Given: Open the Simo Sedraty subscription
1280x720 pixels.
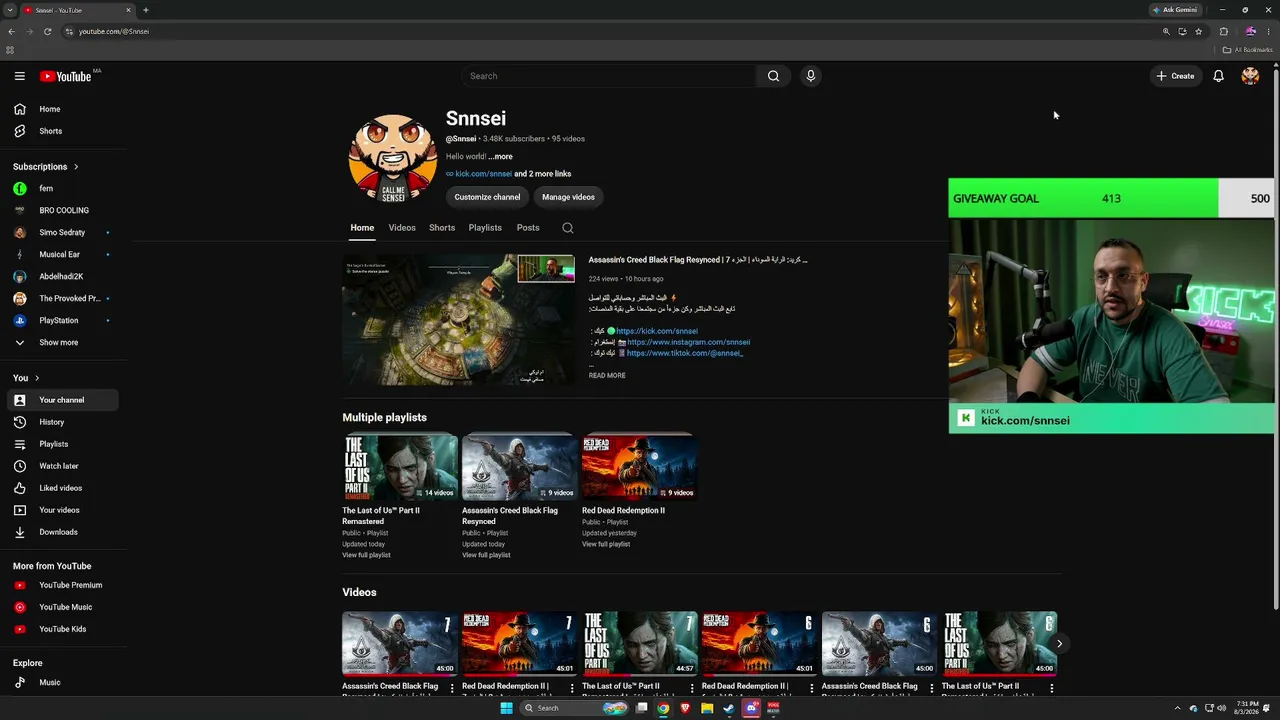Looking at the screenshot, I should [62, 232].
